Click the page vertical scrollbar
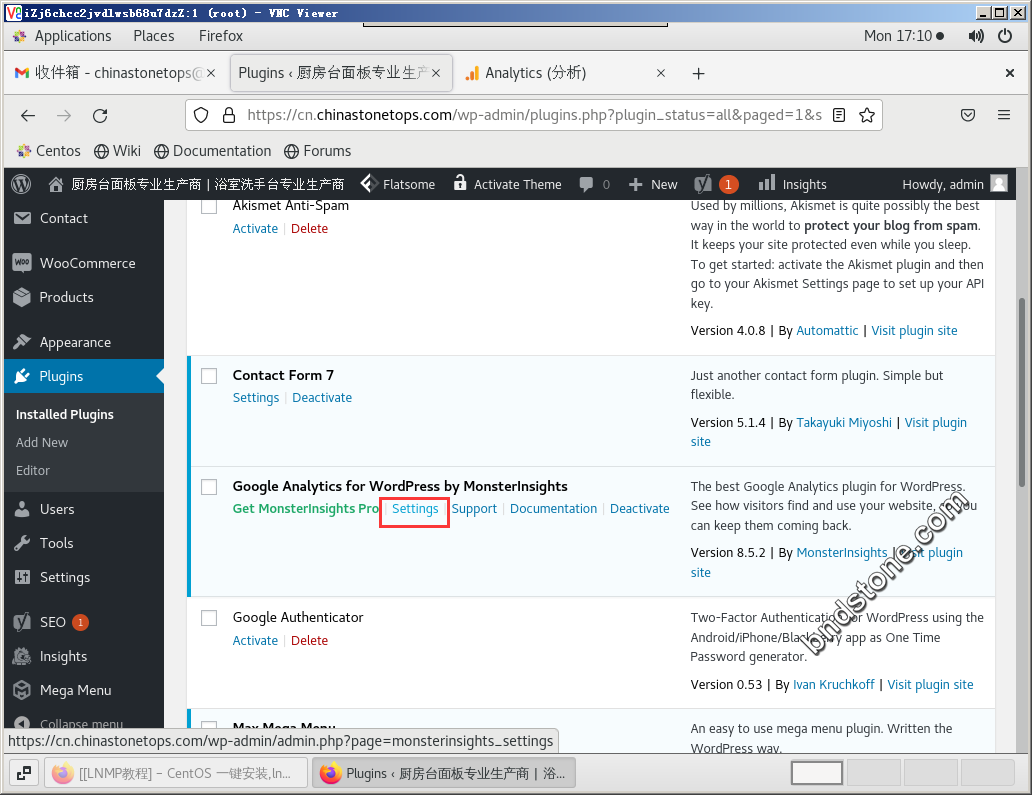 pyautogui.click(x=1021, y=392)
